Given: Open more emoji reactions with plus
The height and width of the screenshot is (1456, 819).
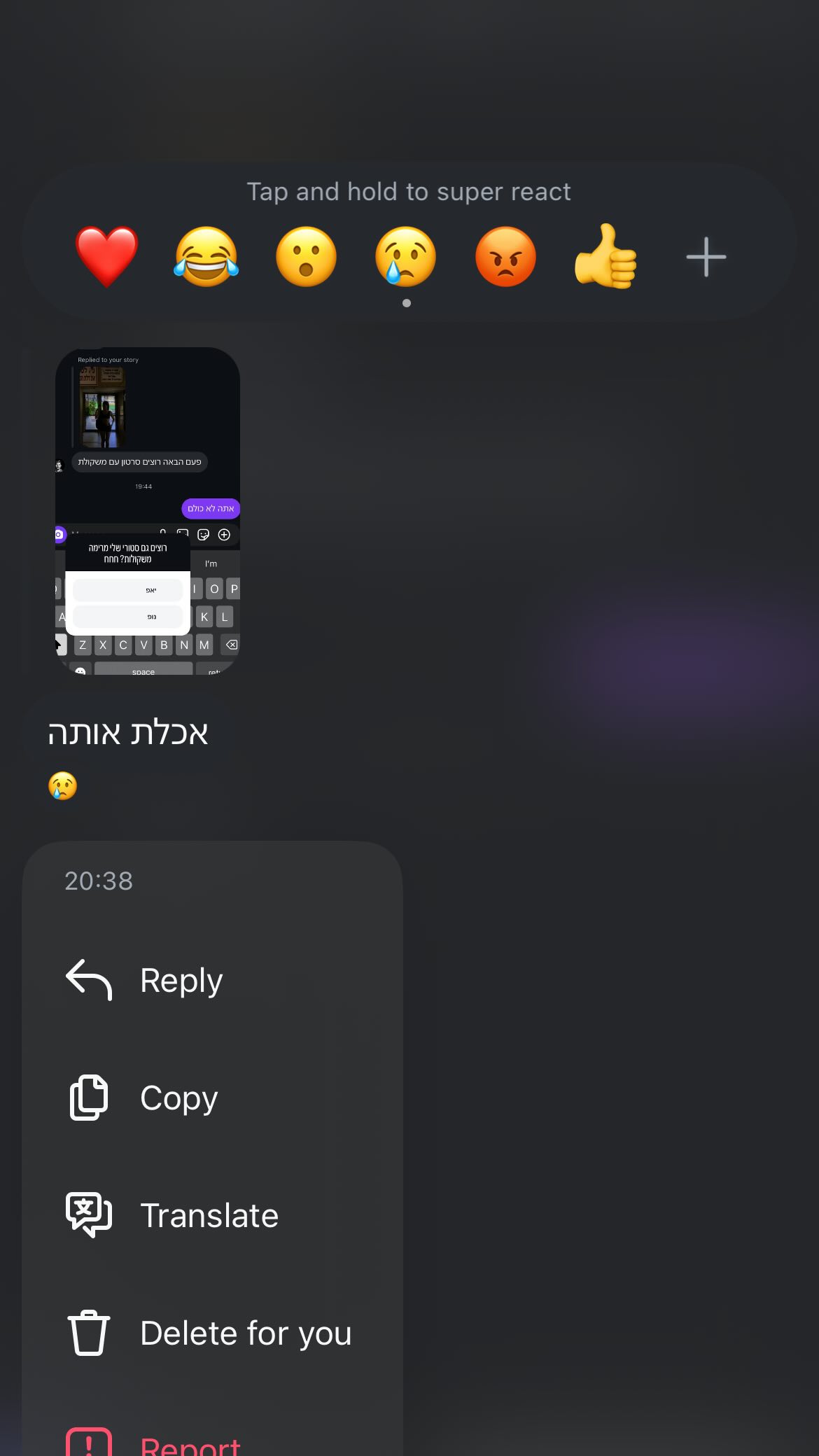Looking at the screenshot, I should pos(706,257).
